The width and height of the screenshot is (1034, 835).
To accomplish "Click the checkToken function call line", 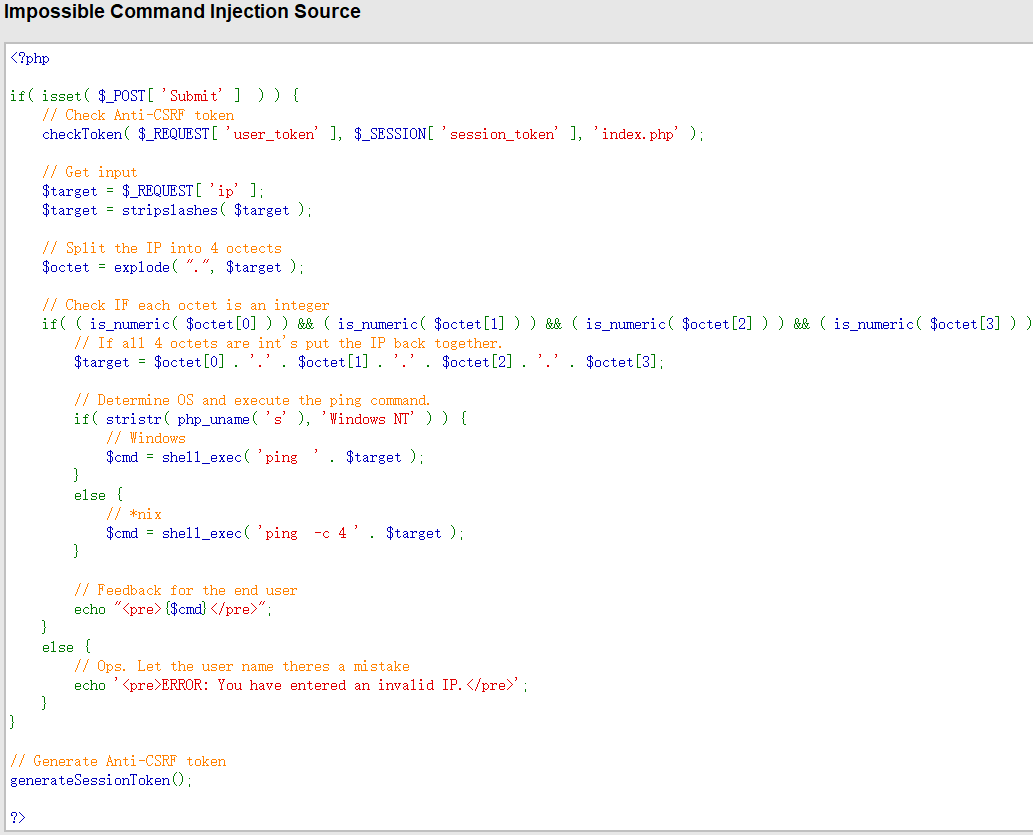I will (372, 134).
